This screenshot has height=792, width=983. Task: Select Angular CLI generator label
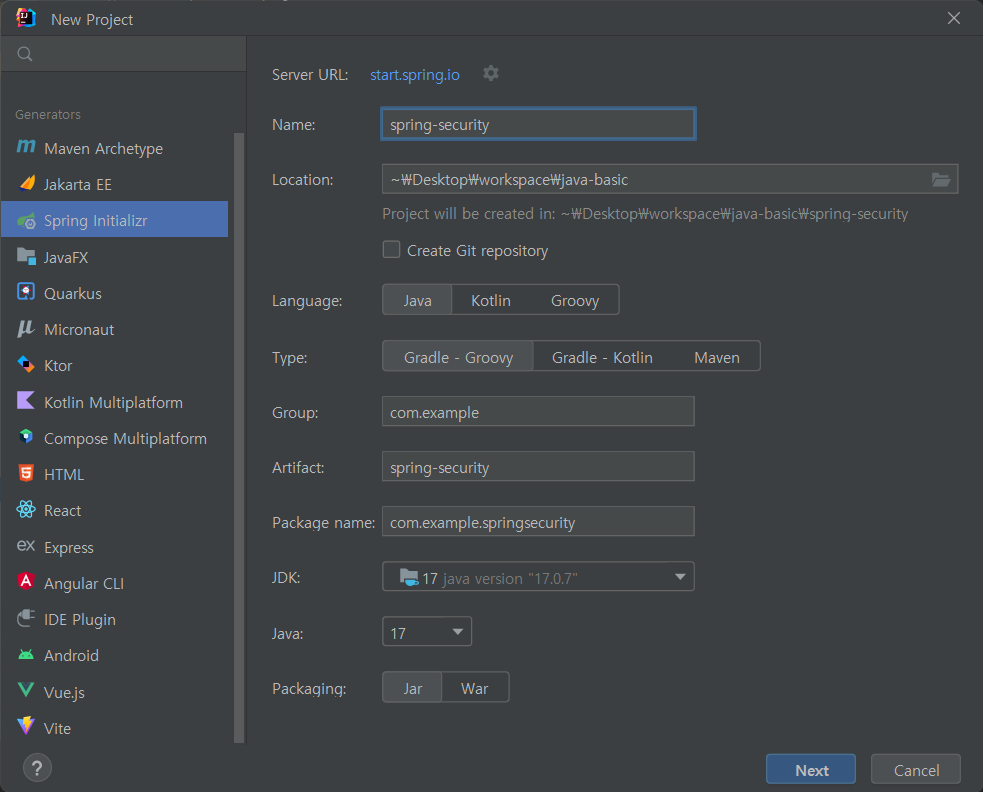84,583
